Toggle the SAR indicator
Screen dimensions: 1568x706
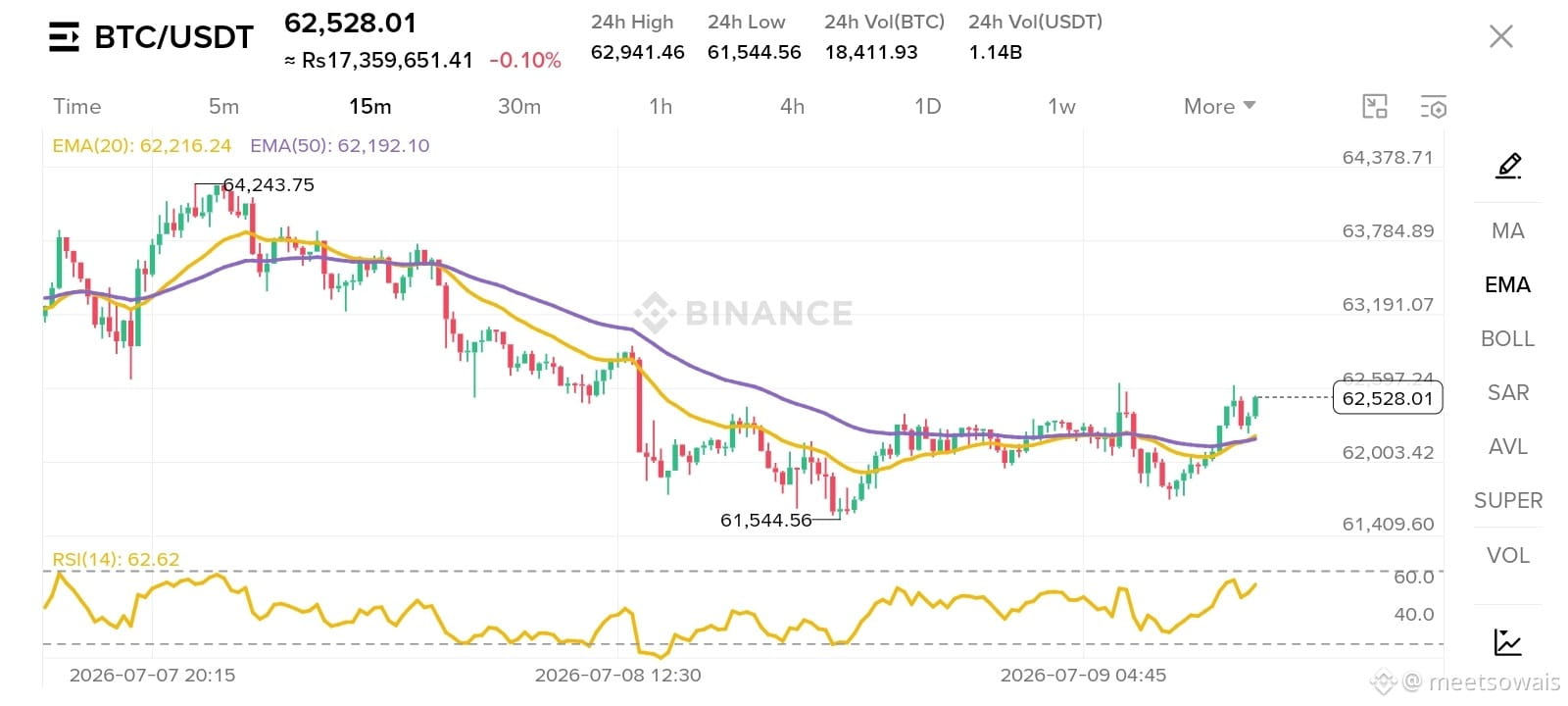(x=1507, y=392)
